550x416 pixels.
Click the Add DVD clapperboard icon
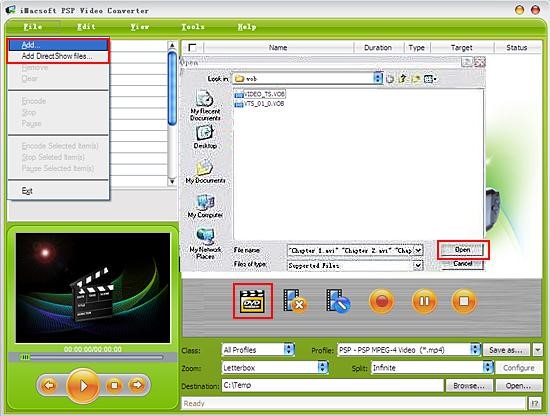tap(252, 301)
